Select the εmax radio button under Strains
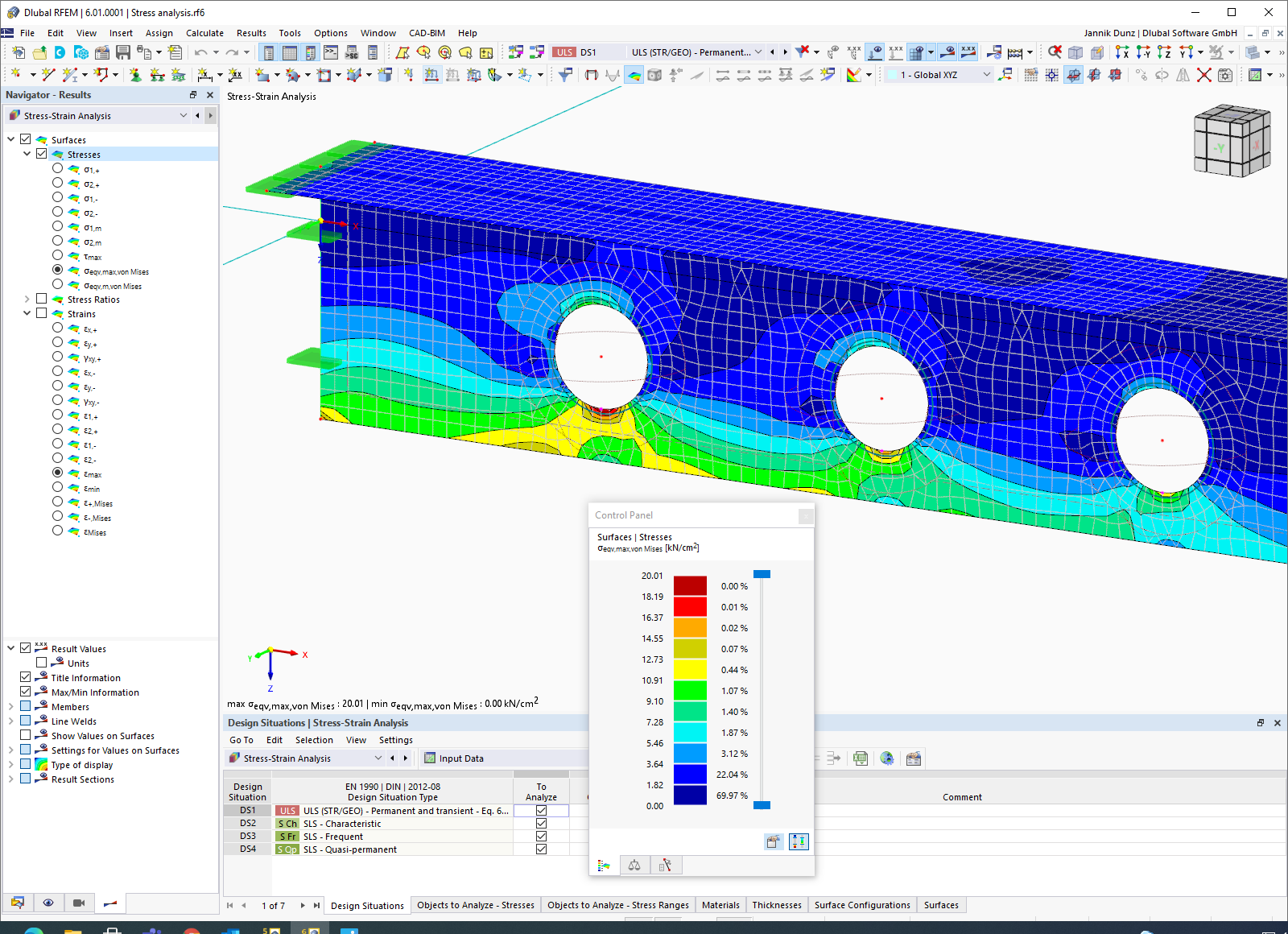 [57, 473]
